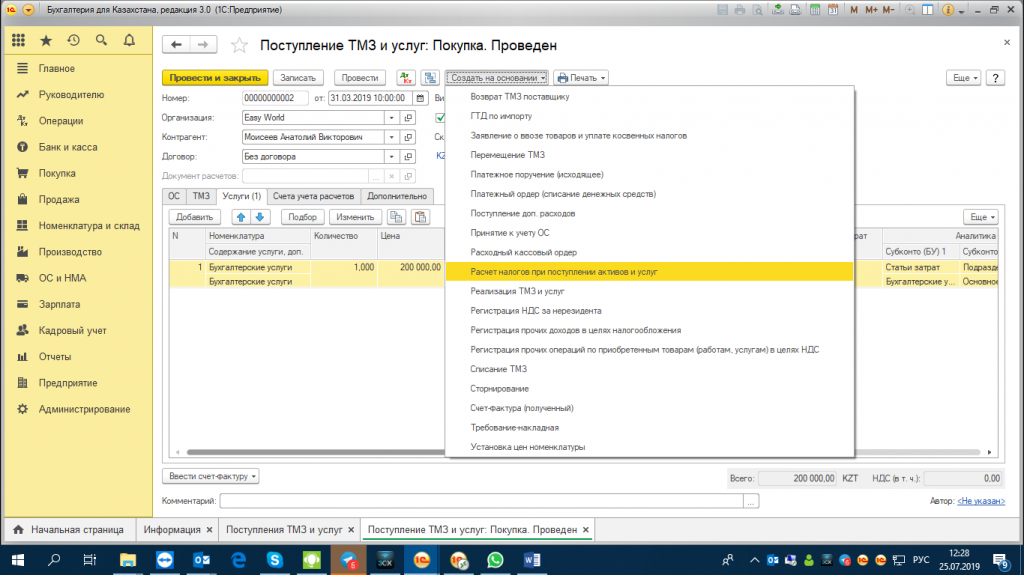1024x575 pixels.
Task: Go back with the left arrow
Action: click(176, 44)
